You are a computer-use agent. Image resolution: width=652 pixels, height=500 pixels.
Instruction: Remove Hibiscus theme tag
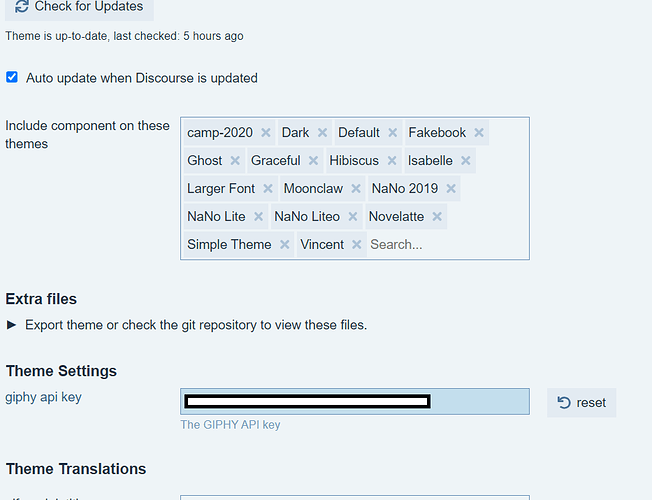tap(392, 161)
